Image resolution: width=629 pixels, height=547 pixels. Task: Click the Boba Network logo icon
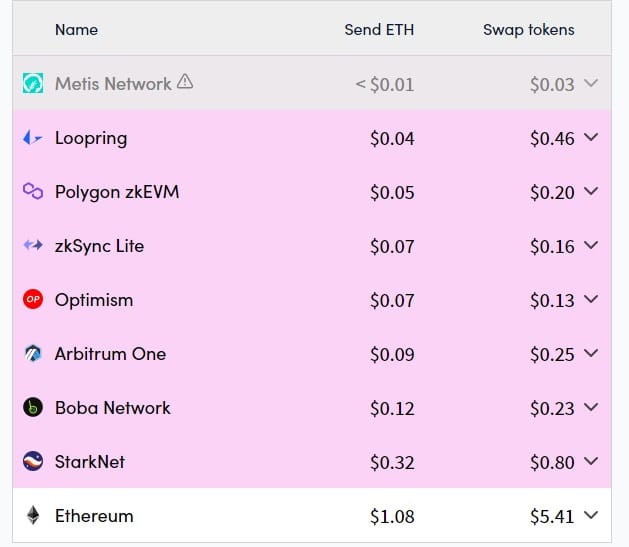pyautogui.click(x=33, y=407)
